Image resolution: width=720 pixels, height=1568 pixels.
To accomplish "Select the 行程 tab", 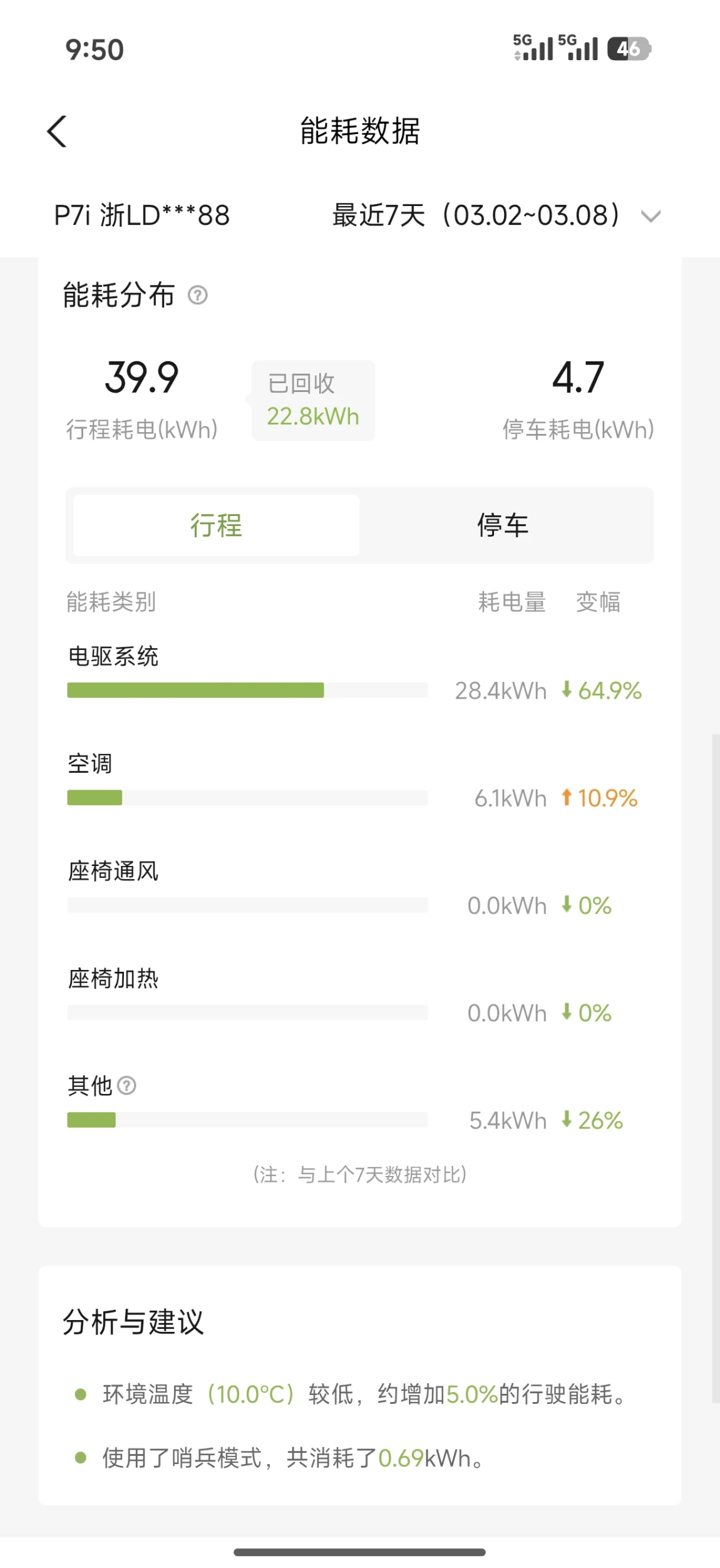I will pos(217,525).
